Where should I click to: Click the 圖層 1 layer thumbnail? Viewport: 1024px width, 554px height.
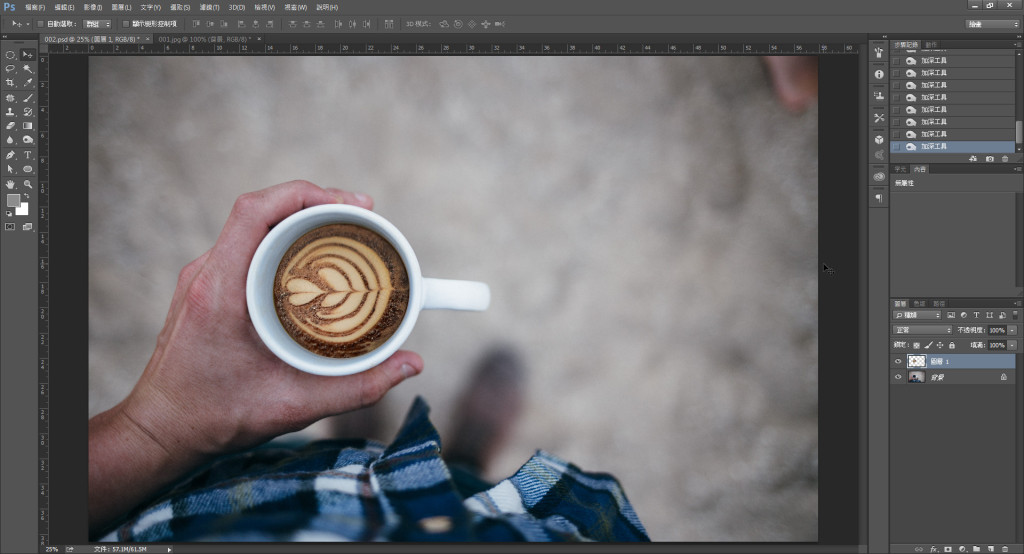pyautogui.click(x=916, y=361)
